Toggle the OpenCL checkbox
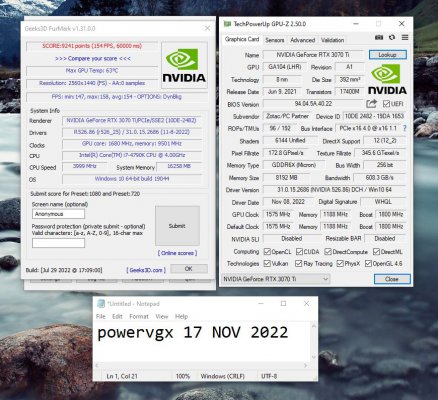 [x=267, y=251]
